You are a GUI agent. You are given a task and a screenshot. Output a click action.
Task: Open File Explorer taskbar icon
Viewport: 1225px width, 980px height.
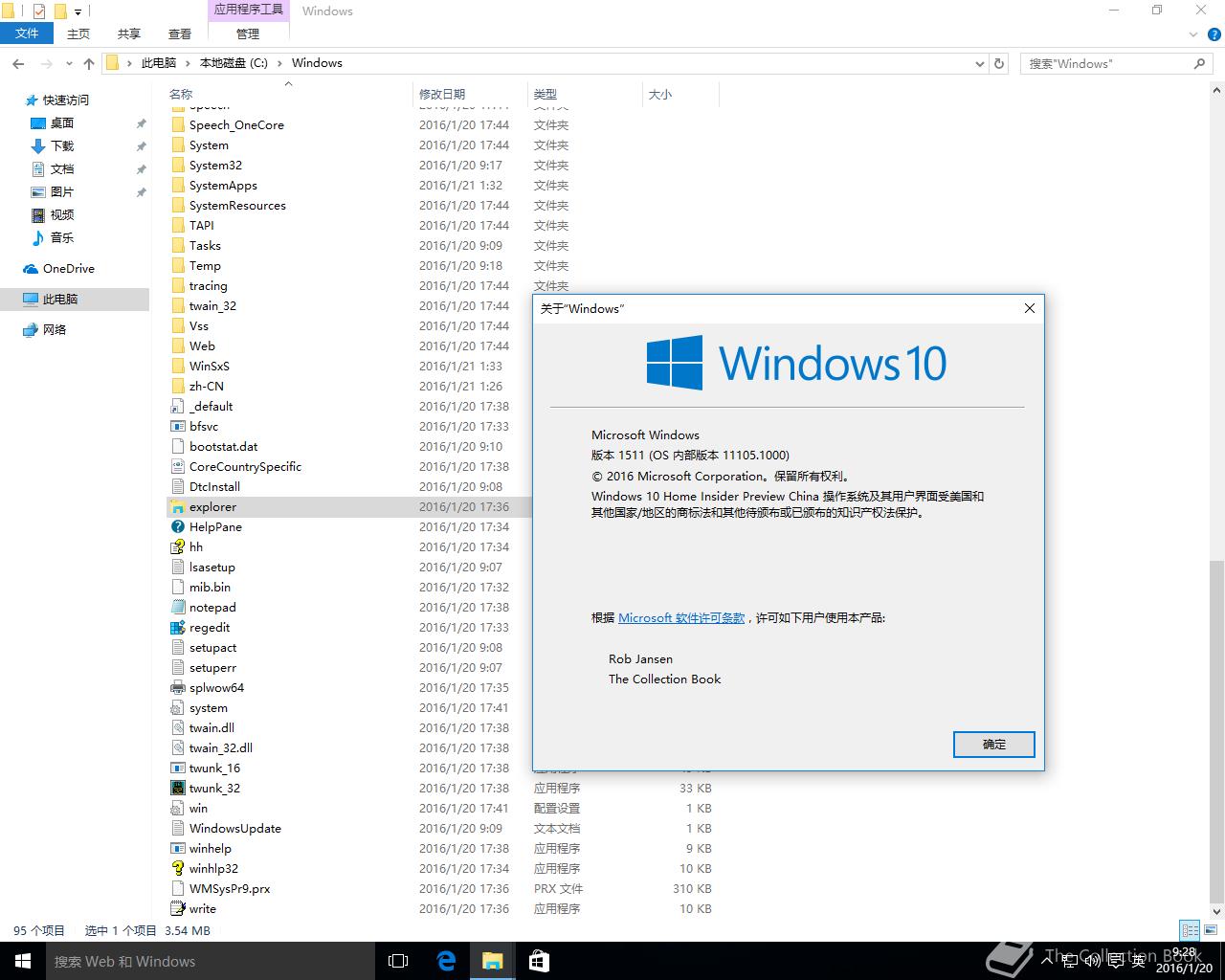click(492, 961)
